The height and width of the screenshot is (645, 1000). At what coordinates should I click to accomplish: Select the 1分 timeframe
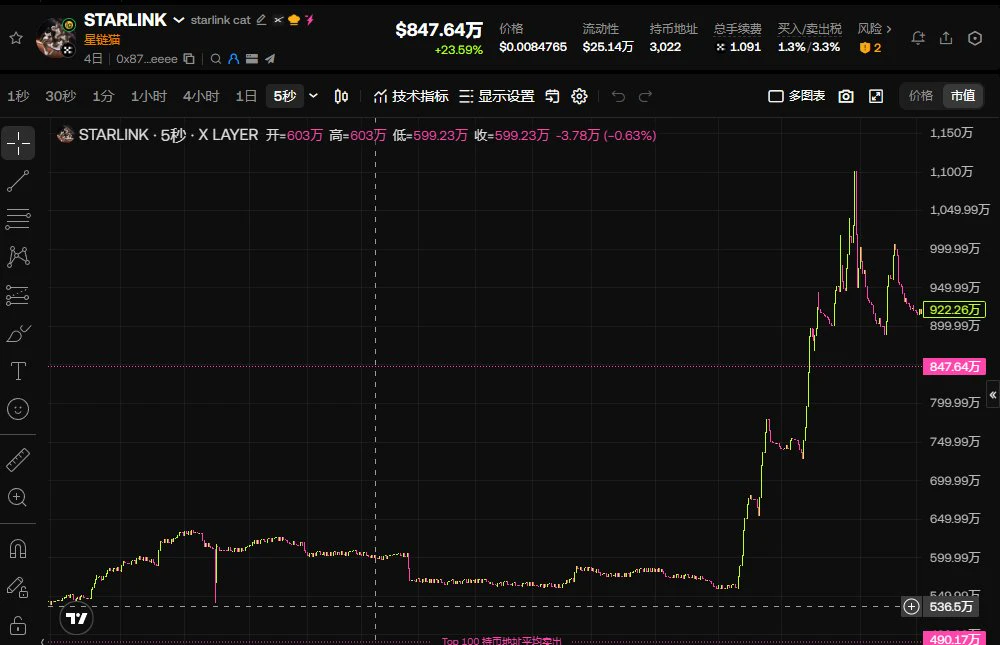[103, 96]
